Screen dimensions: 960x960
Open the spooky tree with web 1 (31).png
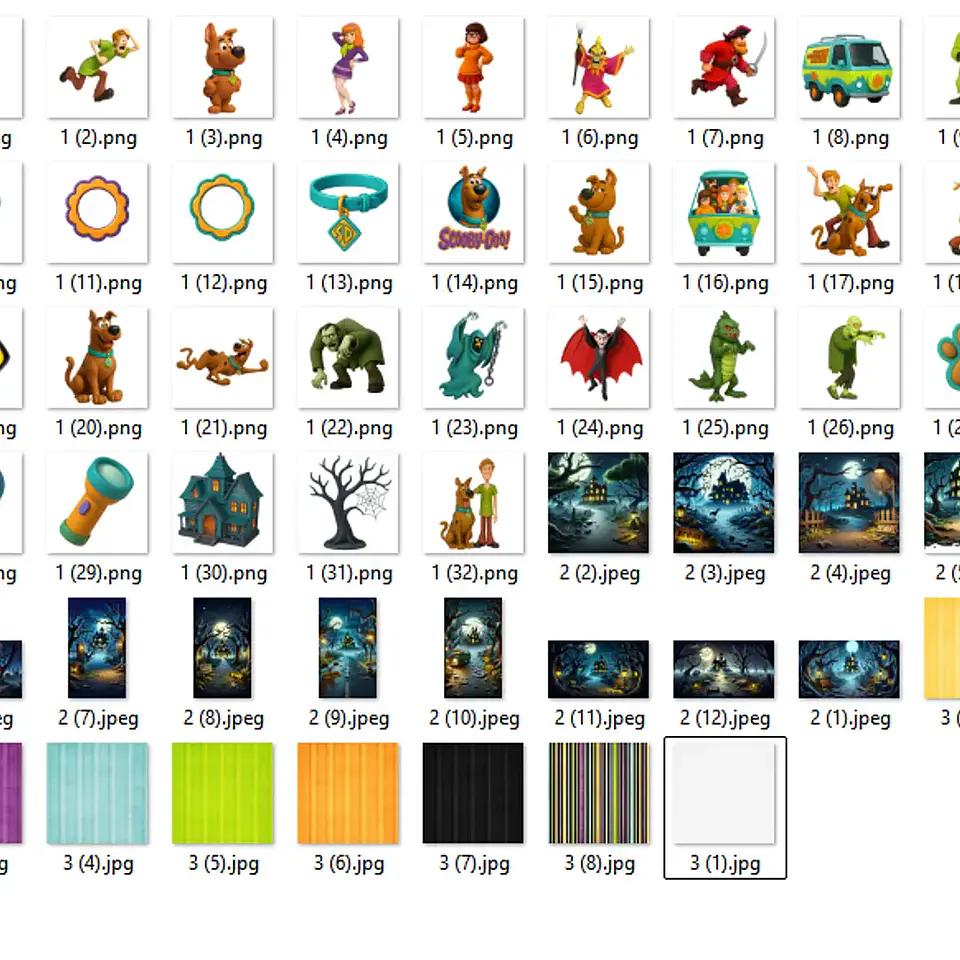pyautogui.click(x=347, y=503)
